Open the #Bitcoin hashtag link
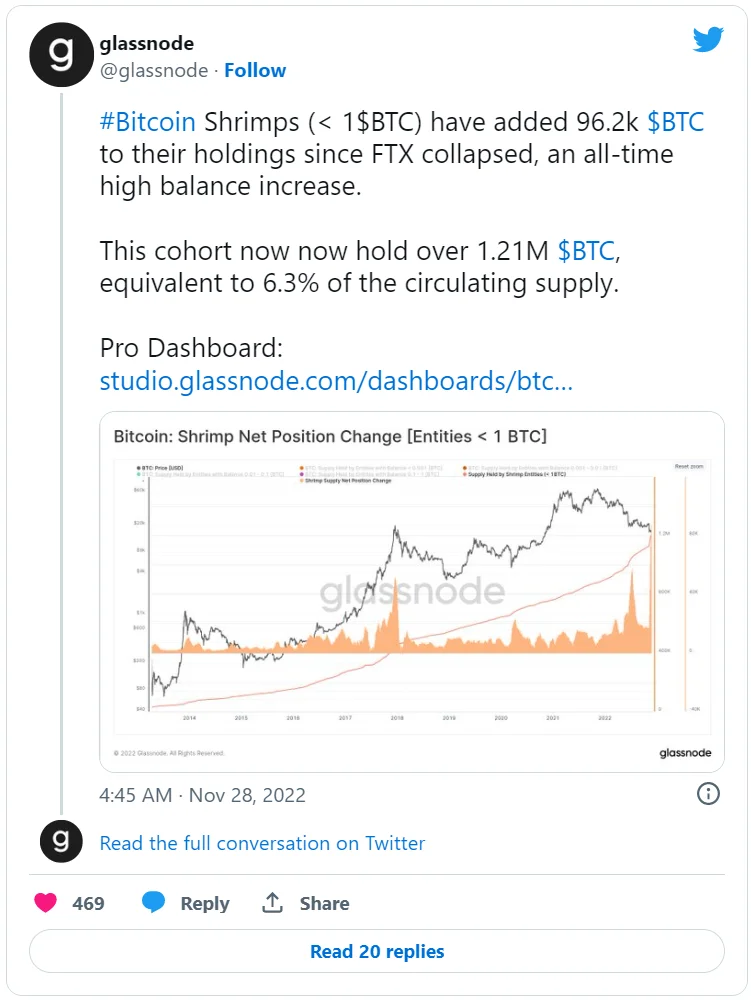This screenshot has height=1000, width=751. point(149,123)
